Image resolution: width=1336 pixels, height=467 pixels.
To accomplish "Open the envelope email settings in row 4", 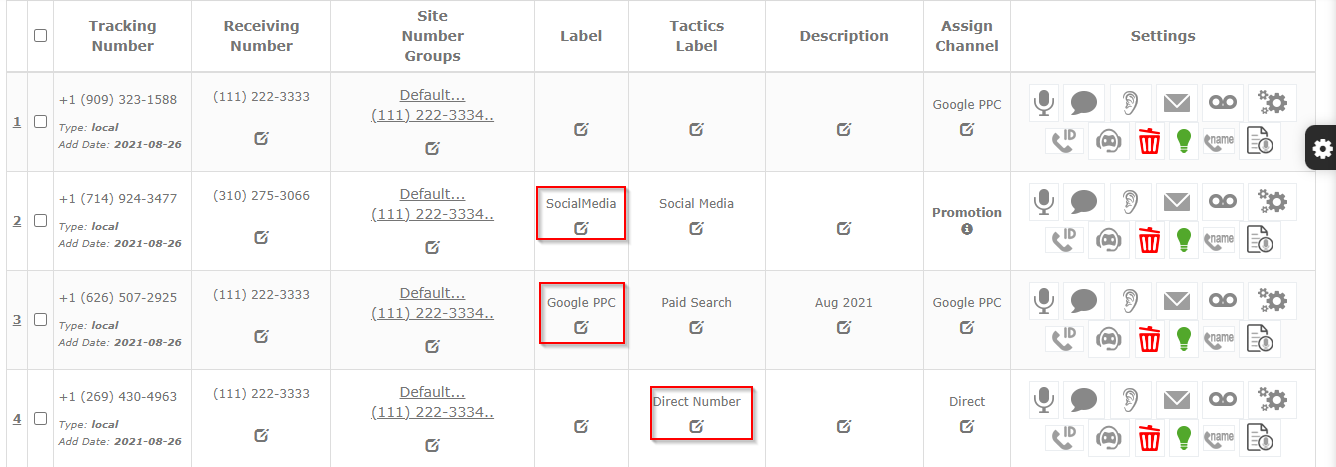I will coord(1176,399).
